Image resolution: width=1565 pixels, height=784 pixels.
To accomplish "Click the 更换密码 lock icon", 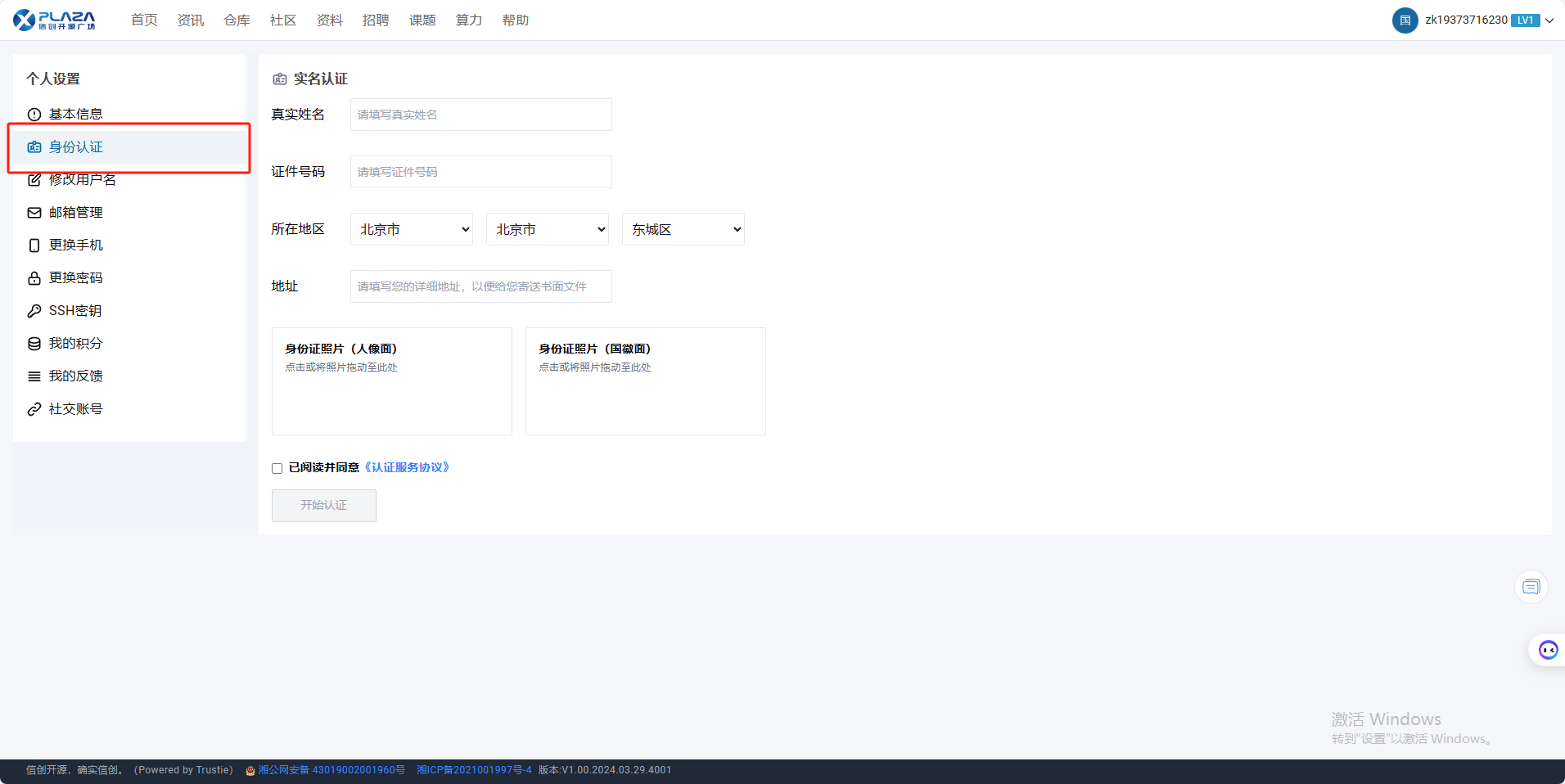I will point(34,278).
